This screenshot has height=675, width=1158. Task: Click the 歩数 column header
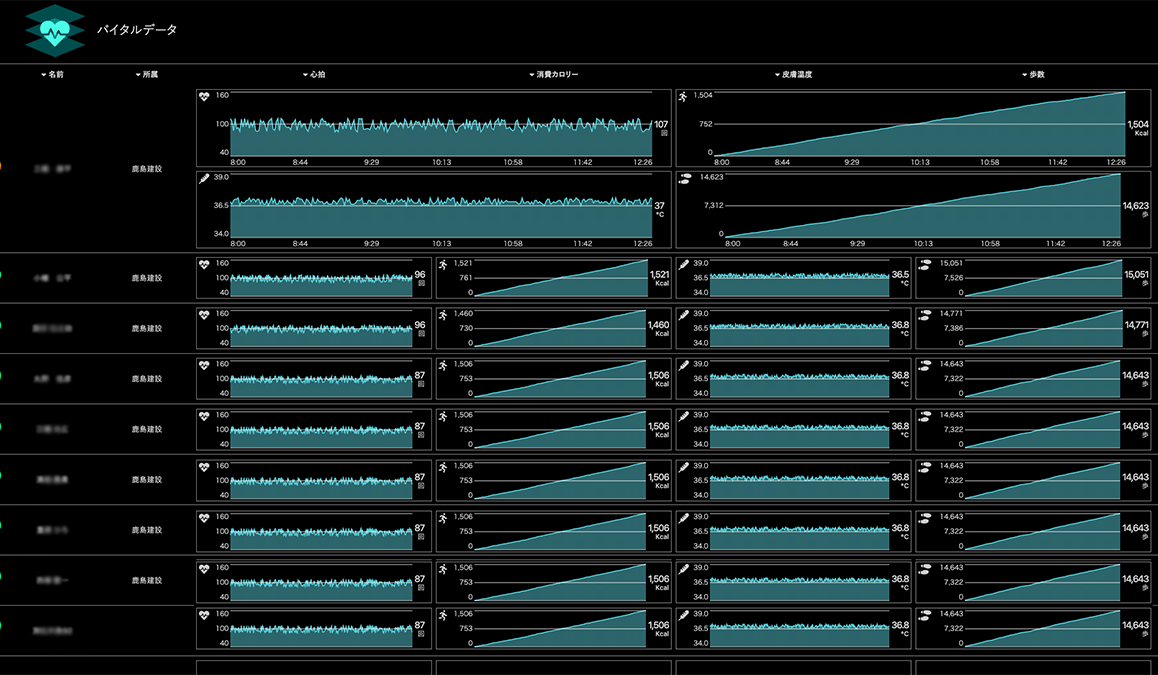pyautogui.click(x=1032, y=75)
